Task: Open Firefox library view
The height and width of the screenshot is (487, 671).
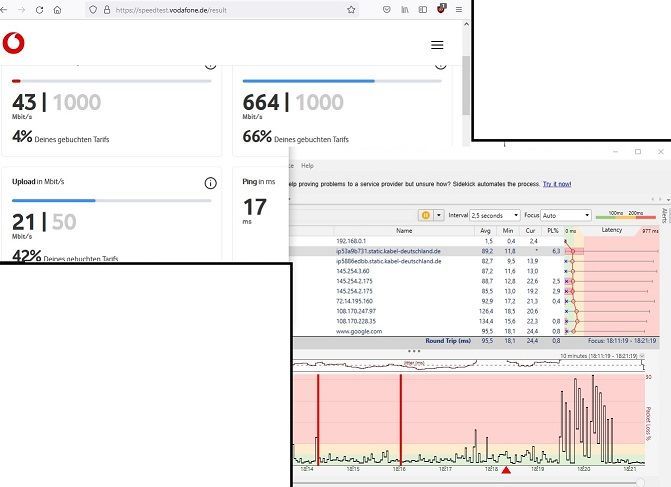Action: pyautogui.click(x=405, y=9)
